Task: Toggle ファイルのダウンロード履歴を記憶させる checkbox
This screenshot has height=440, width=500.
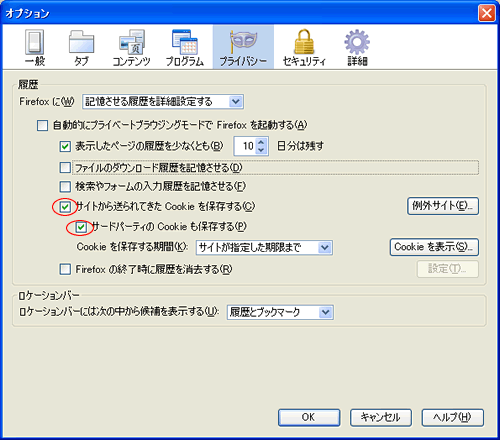Action: tap(65, 167)
